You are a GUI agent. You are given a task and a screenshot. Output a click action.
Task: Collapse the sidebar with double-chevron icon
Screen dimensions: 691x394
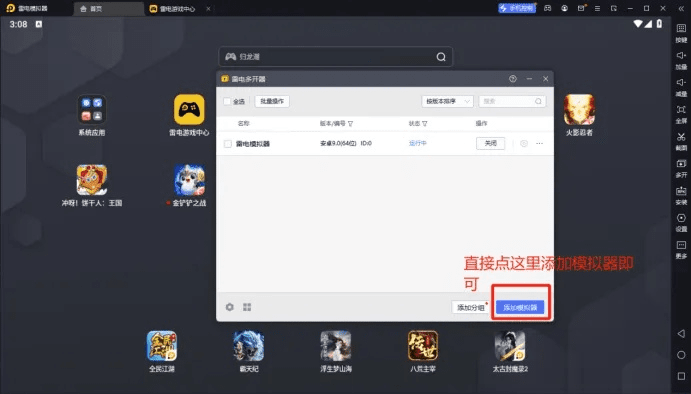(x=681, y=8)
